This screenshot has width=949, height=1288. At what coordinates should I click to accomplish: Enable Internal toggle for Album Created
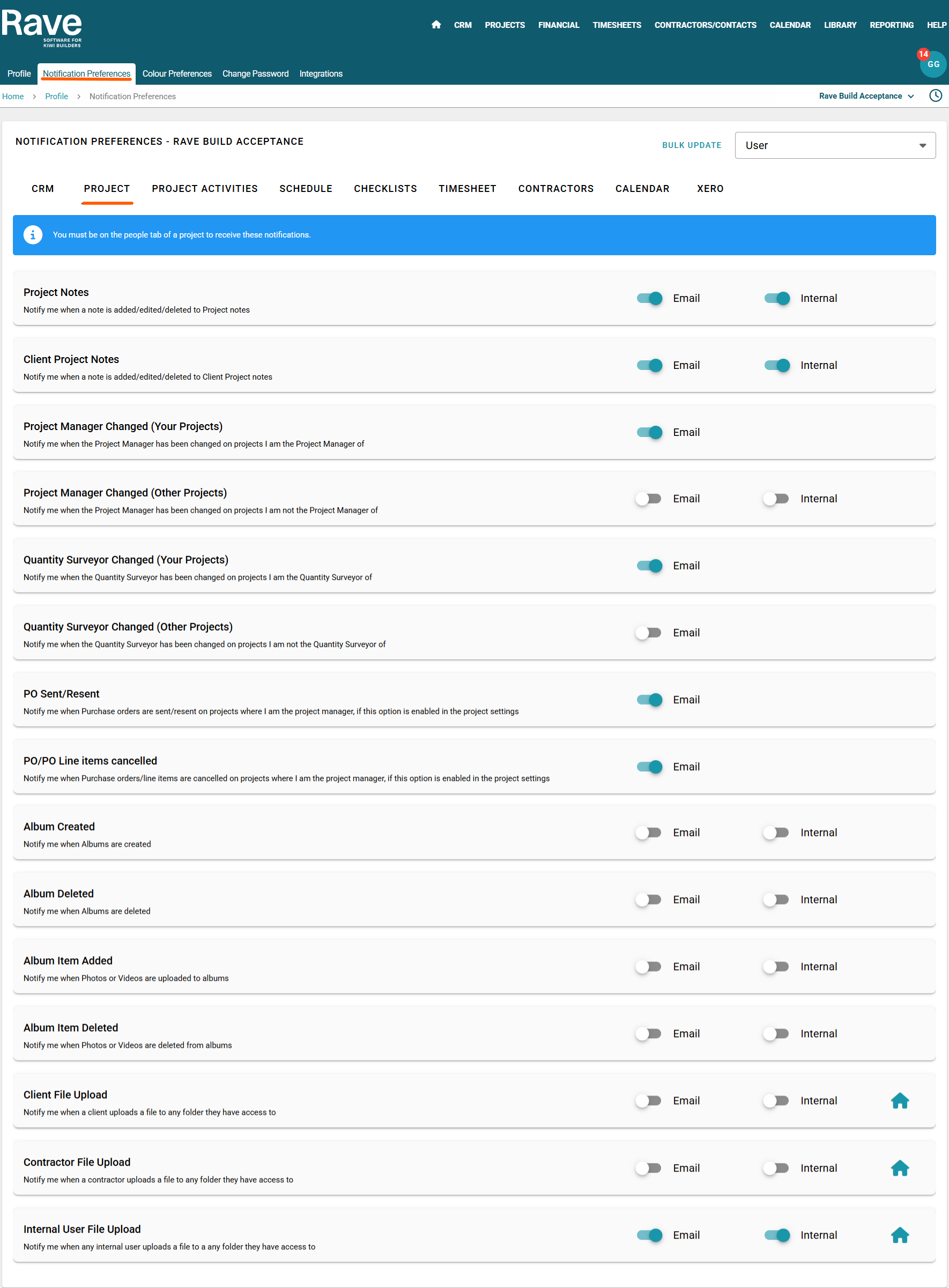[x=776, y=832]
